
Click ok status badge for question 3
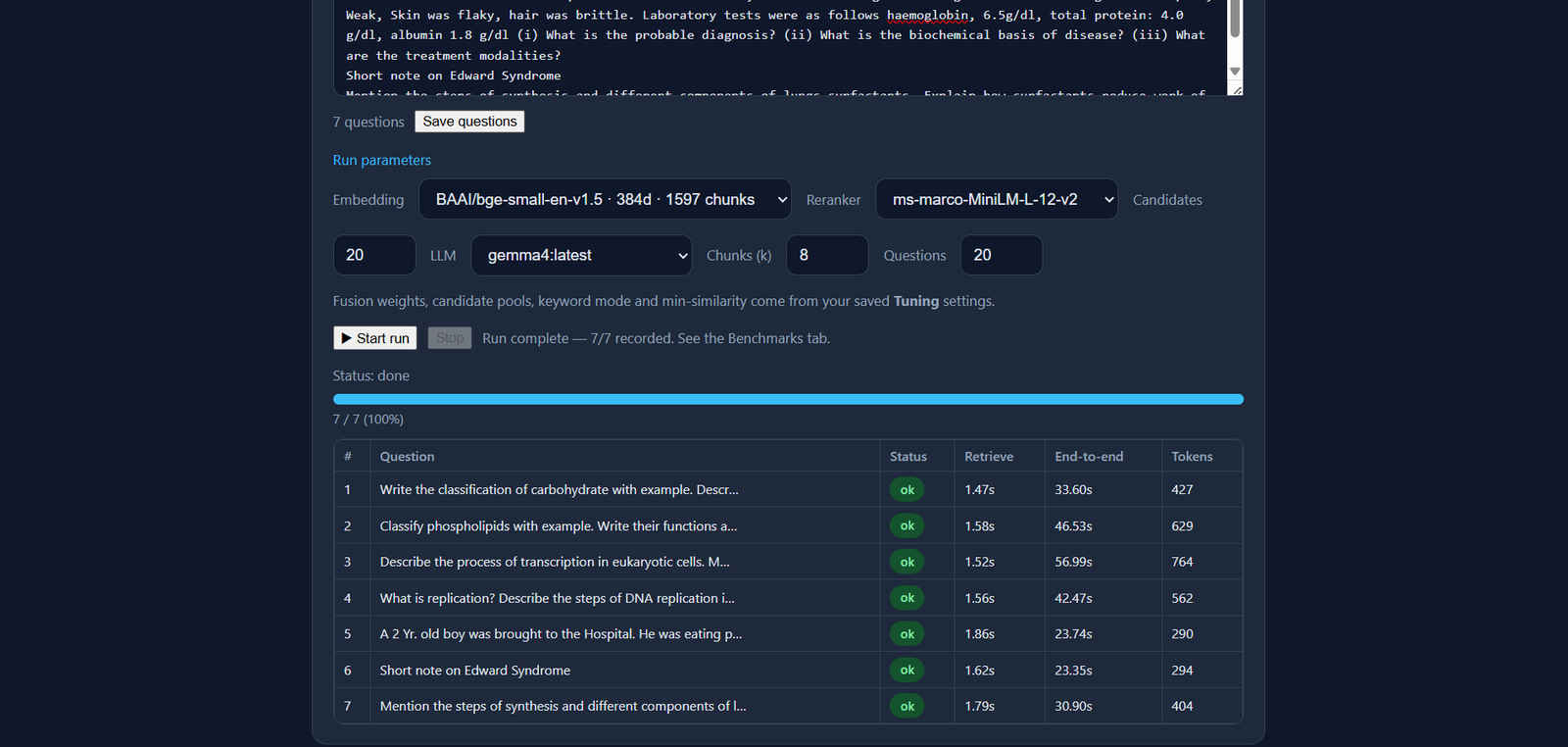[907, 562]
